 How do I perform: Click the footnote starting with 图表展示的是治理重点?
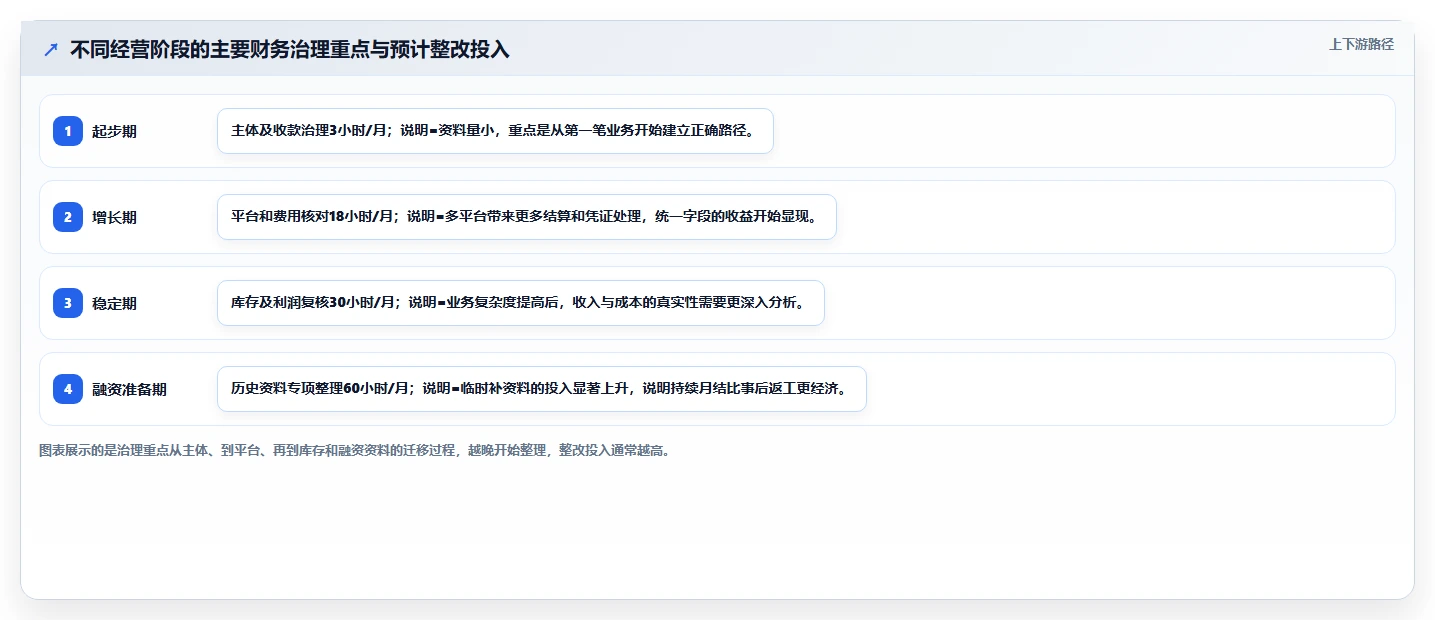click(354, 451)
